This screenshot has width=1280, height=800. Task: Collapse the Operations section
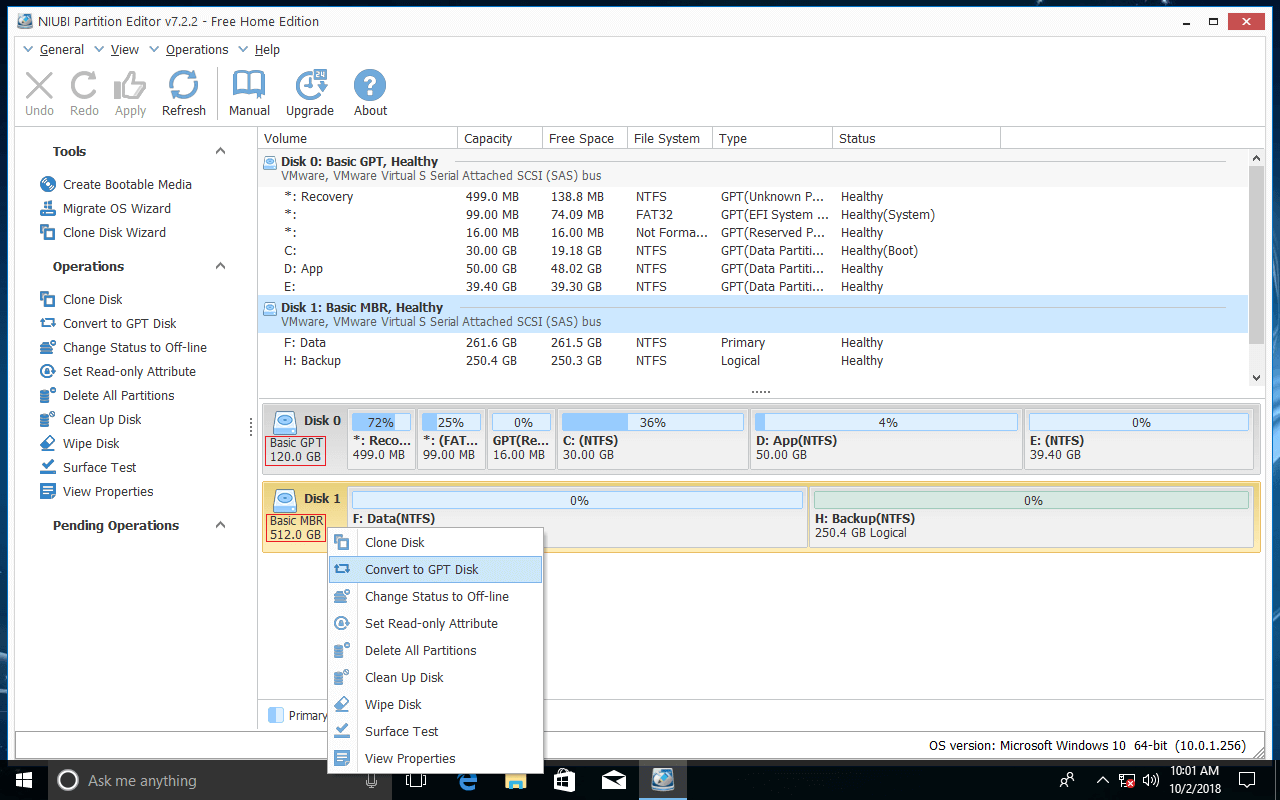(219, 266)
